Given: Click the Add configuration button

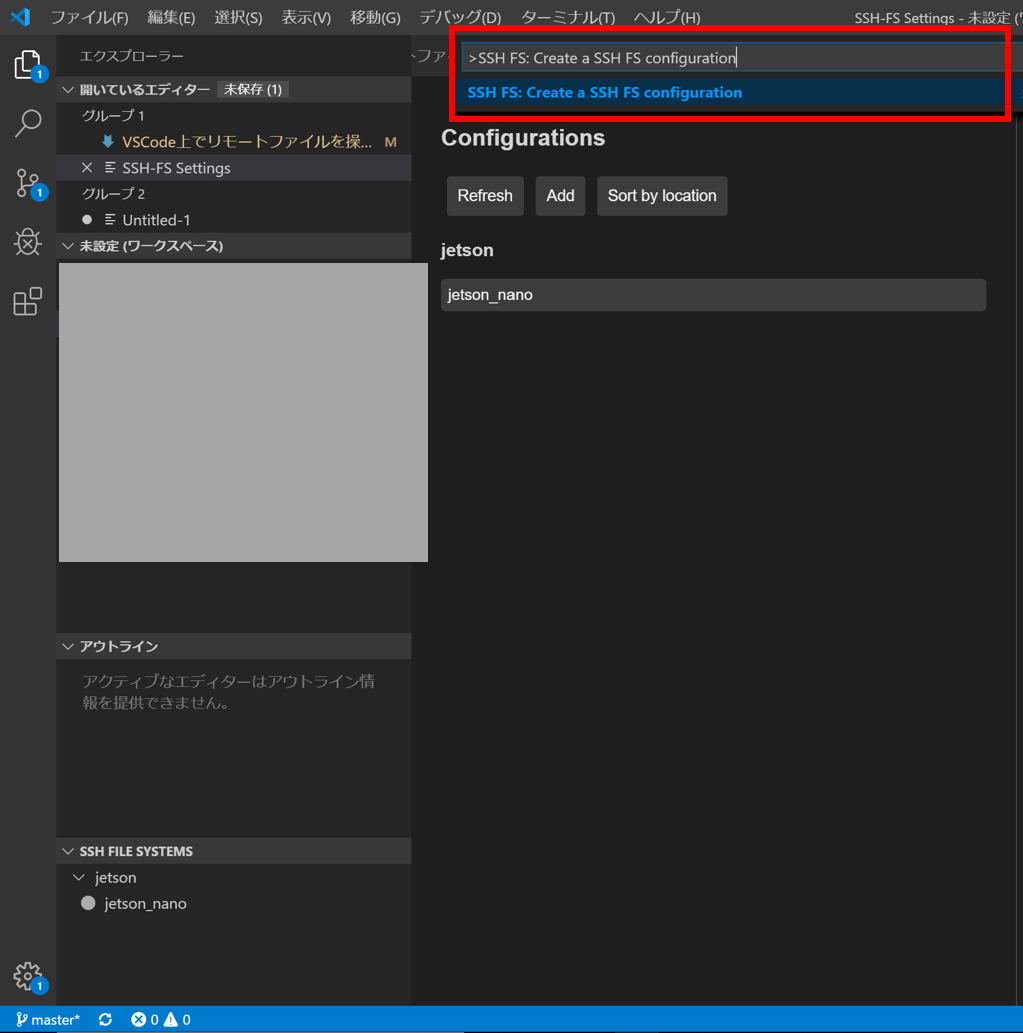Looking at the screenshot, I should coord(560,196).
